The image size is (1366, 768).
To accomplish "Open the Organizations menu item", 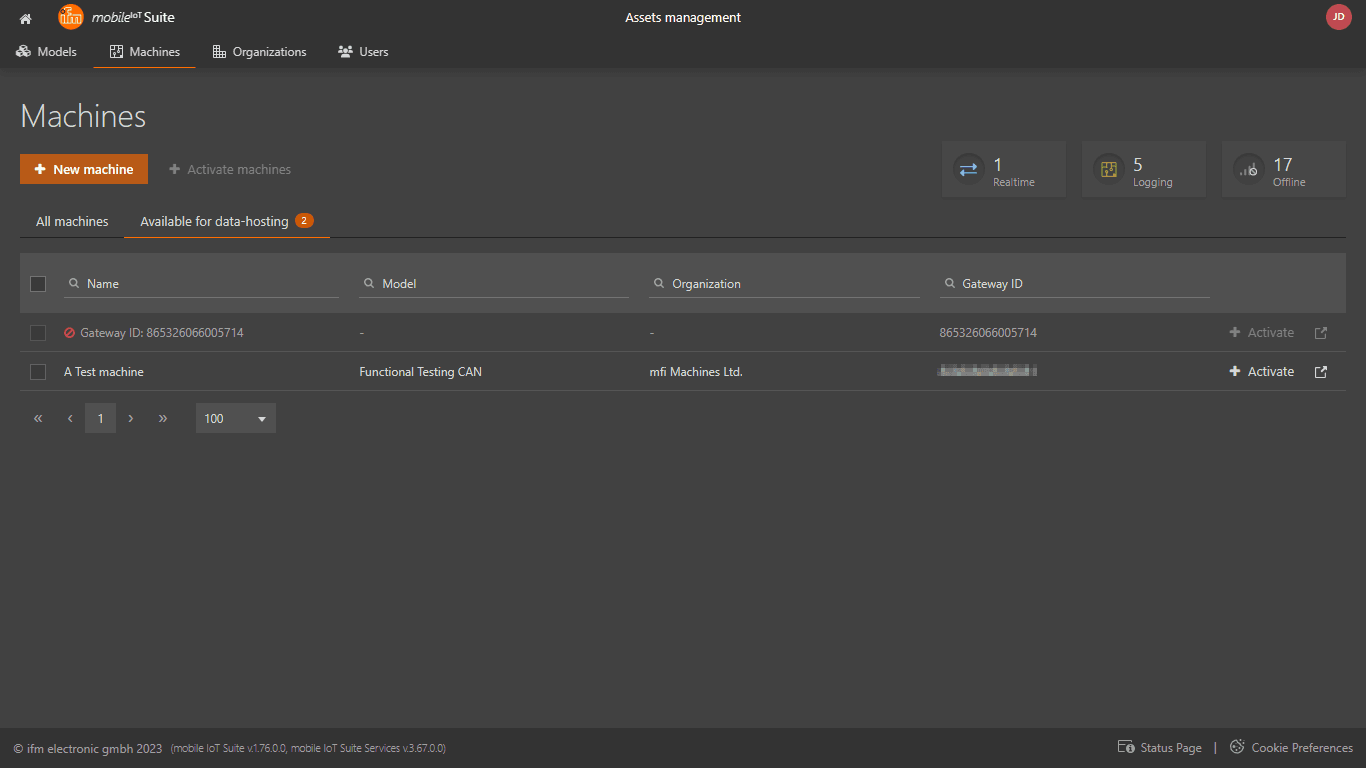I will pyautogui.click(x=260, y=52).
